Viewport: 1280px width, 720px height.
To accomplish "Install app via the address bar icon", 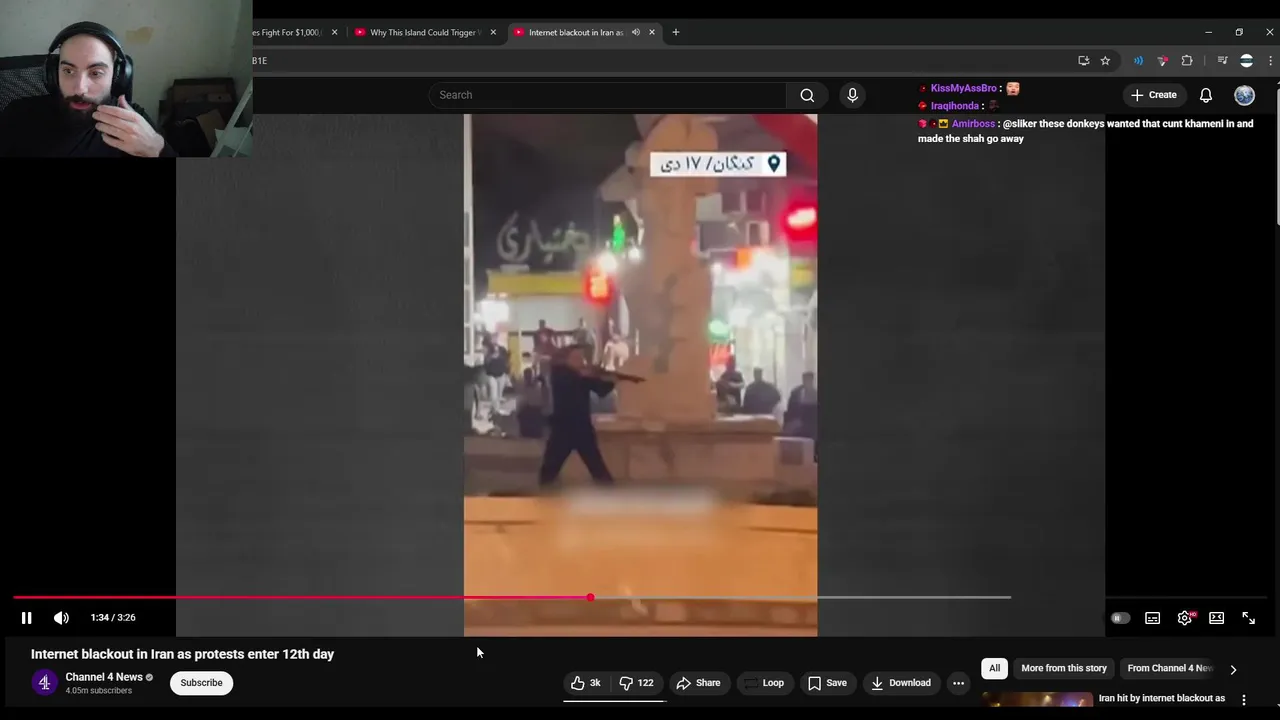I will [x=1083, y=61].
